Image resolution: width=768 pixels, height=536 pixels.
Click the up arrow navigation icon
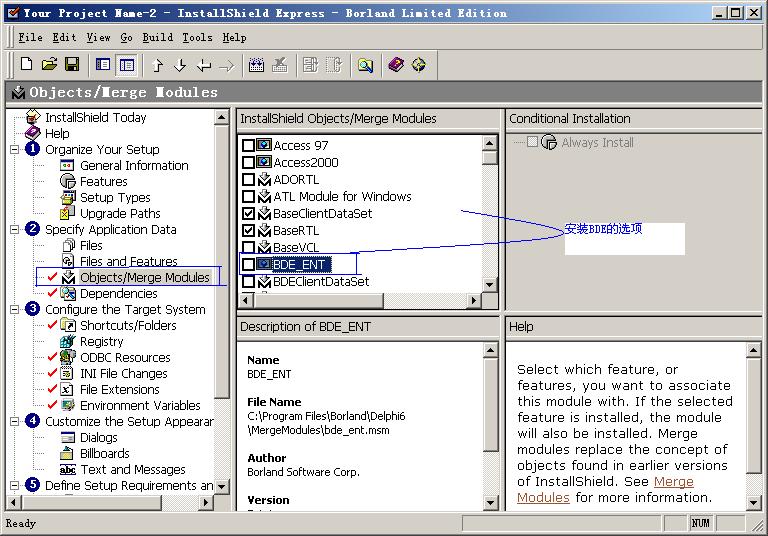tap(157, 65)
